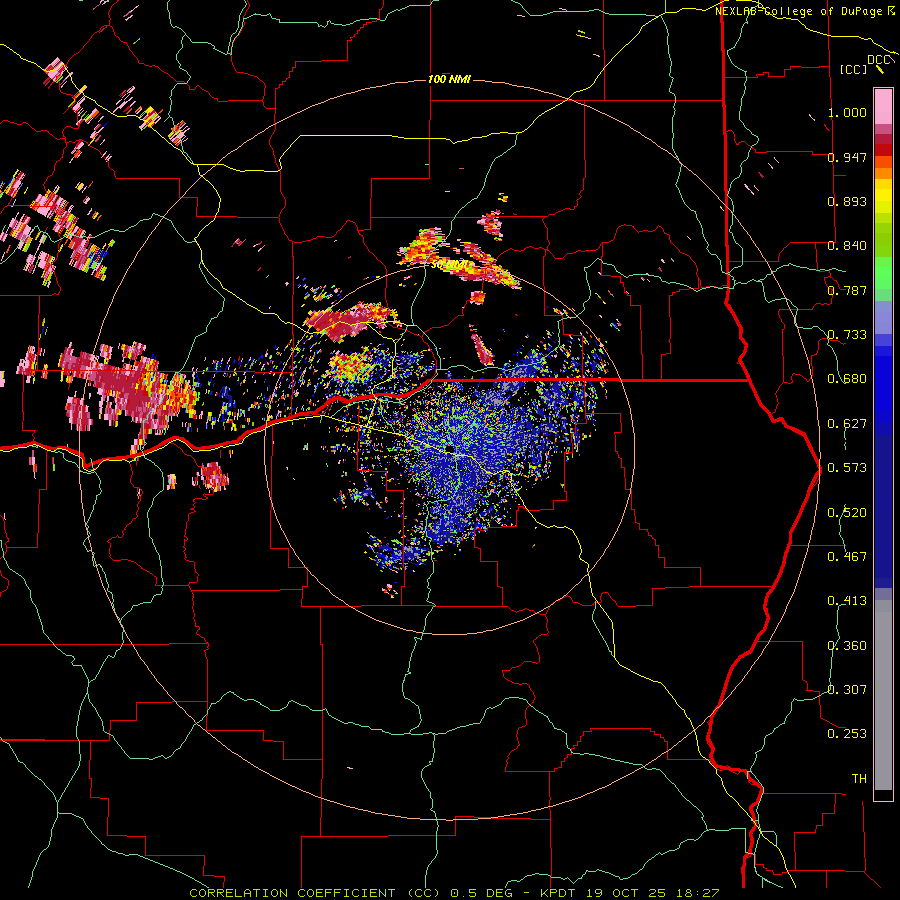
Task: Click the 0.5 DEG elevation text
Action: (482, 893)
